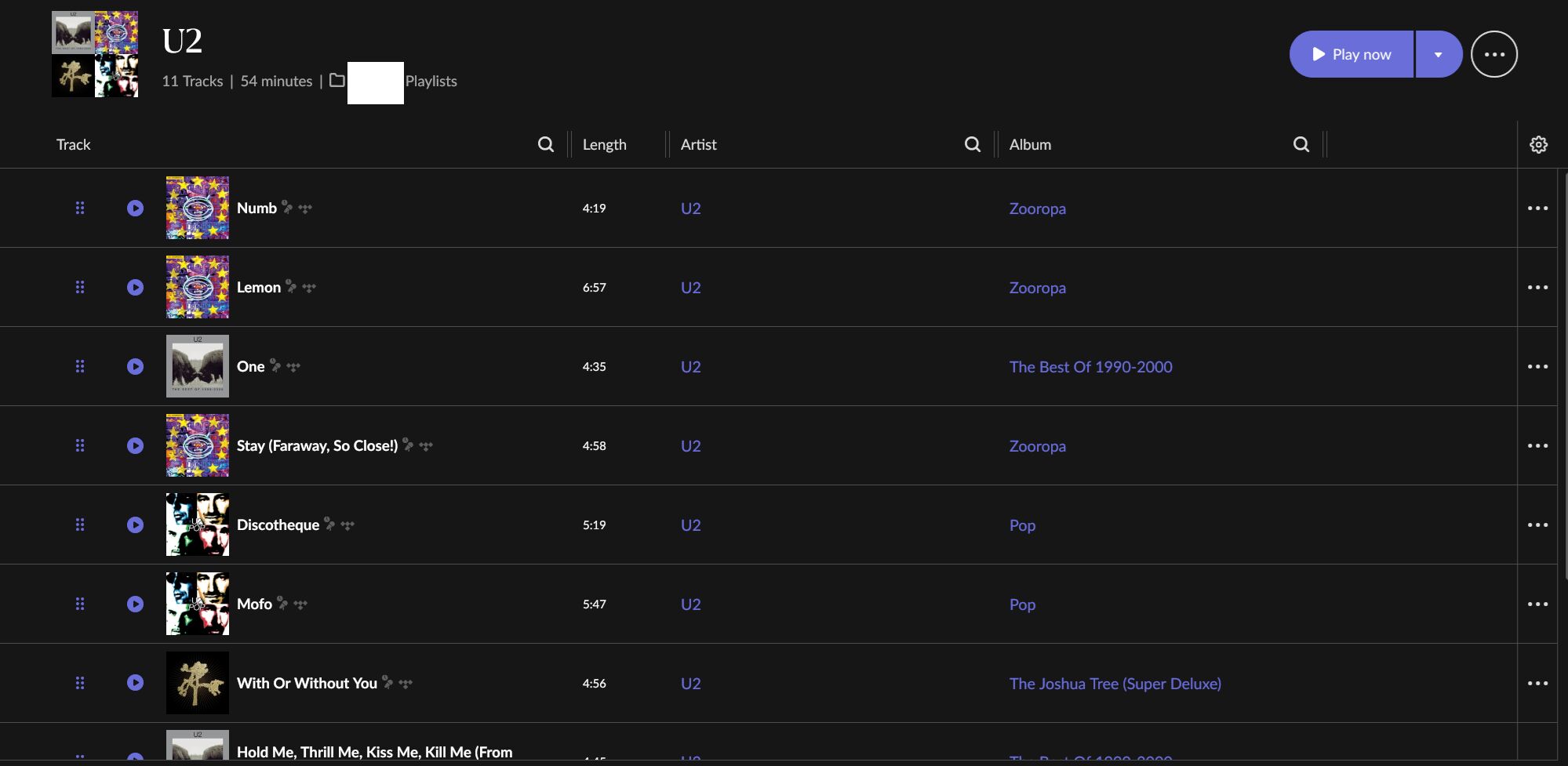Open column settings gear
The width and height of the screenshot is (1568, 766).
point(1539,144)
